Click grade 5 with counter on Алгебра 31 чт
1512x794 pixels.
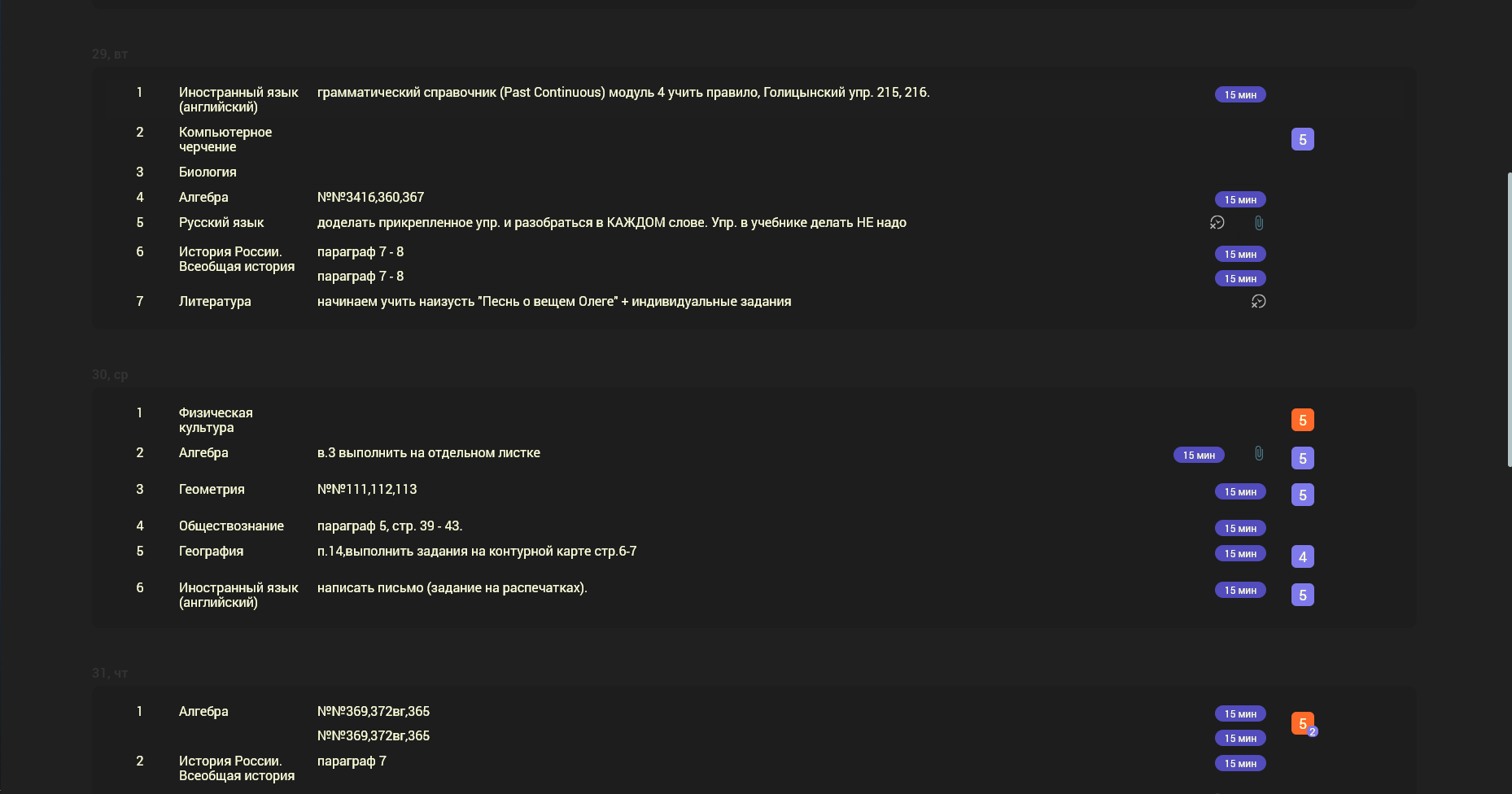(x=1303, y=722)
